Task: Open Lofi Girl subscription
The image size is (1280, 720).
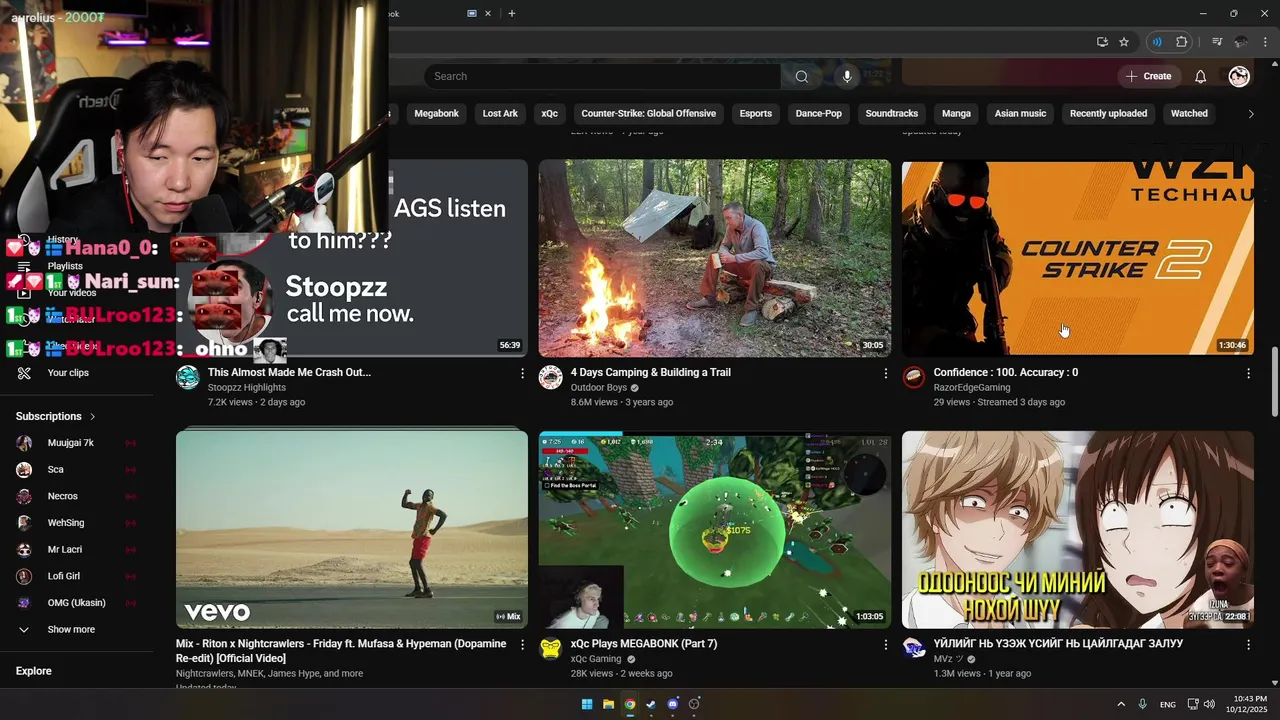Action: point(76,576)
